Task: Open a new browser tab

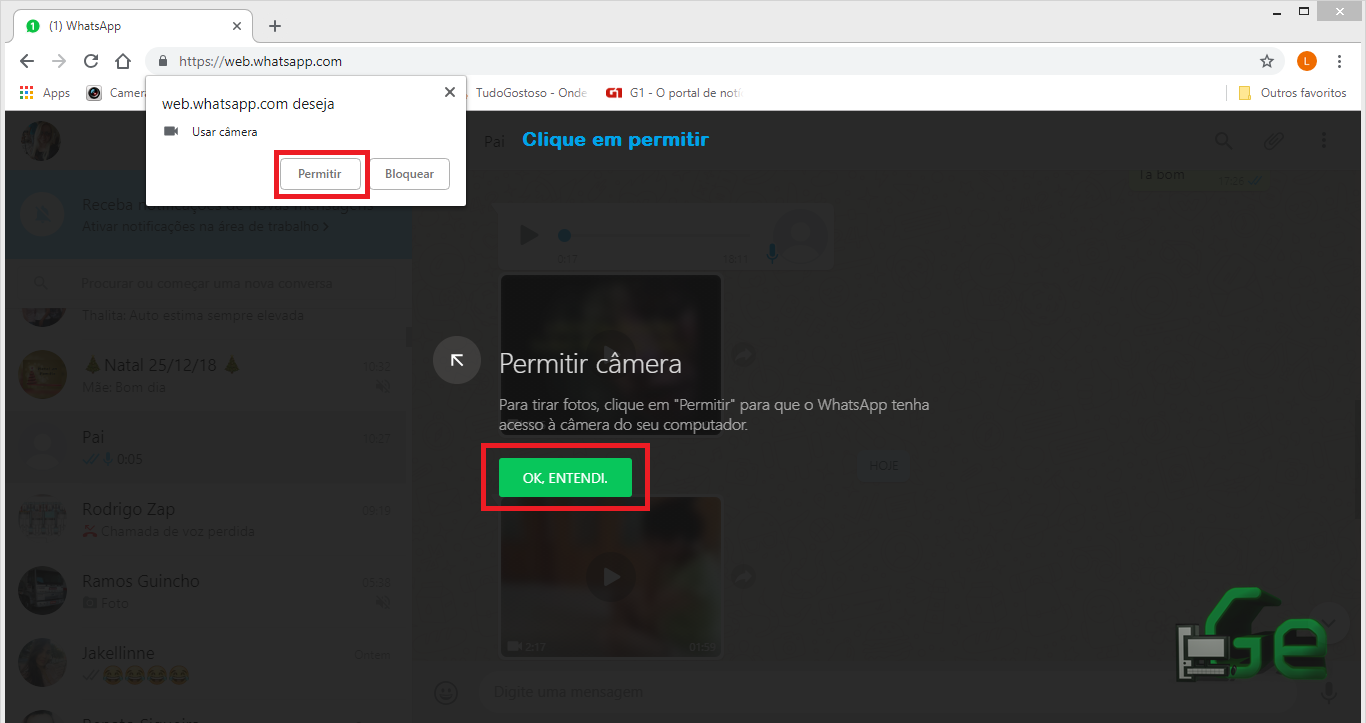Action: [275, 26]
